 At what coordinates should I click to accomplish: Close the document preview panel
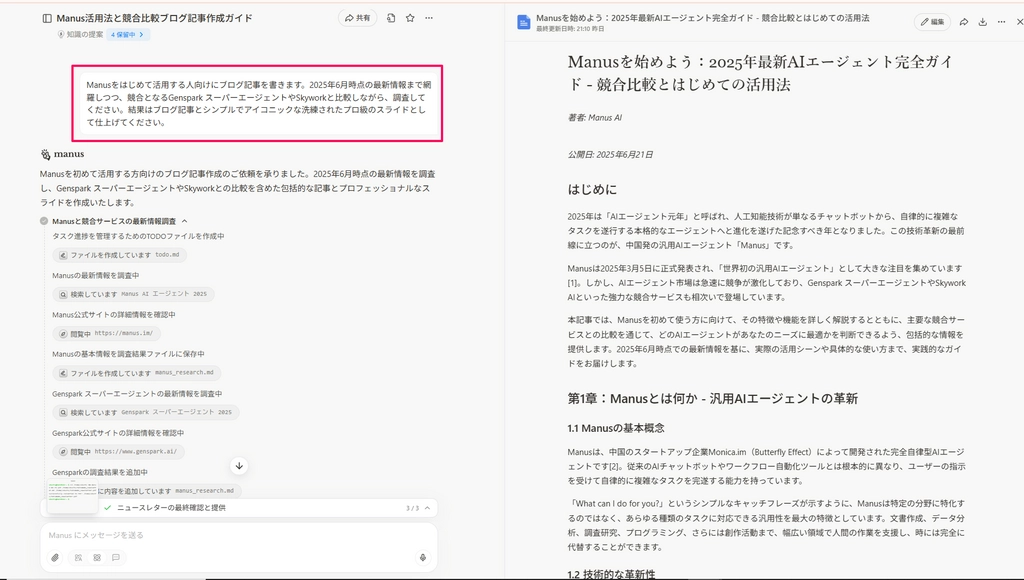tap(1019, 22)
